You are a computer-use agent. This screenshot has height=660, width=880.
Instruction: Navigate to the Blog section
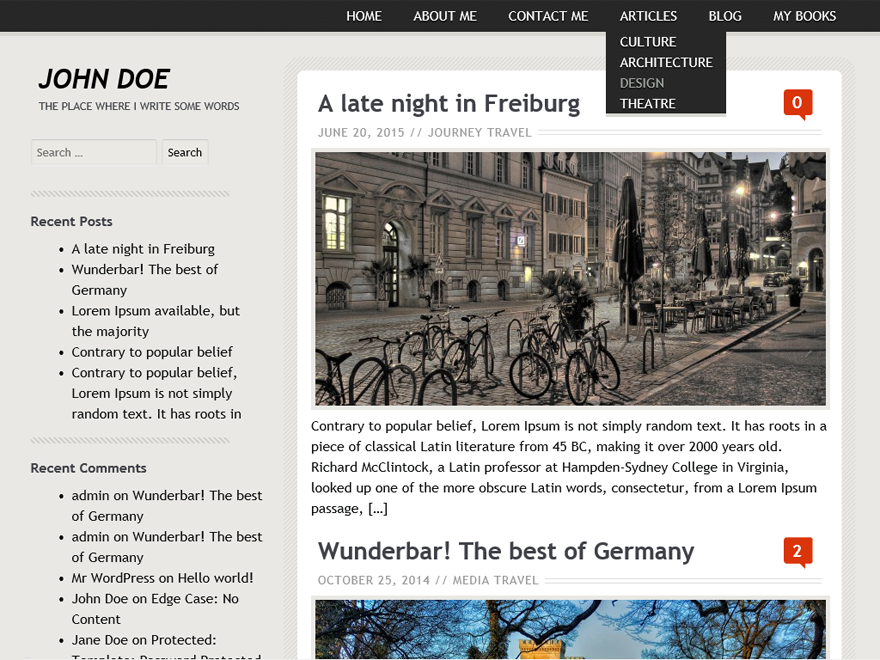[725, 16]
